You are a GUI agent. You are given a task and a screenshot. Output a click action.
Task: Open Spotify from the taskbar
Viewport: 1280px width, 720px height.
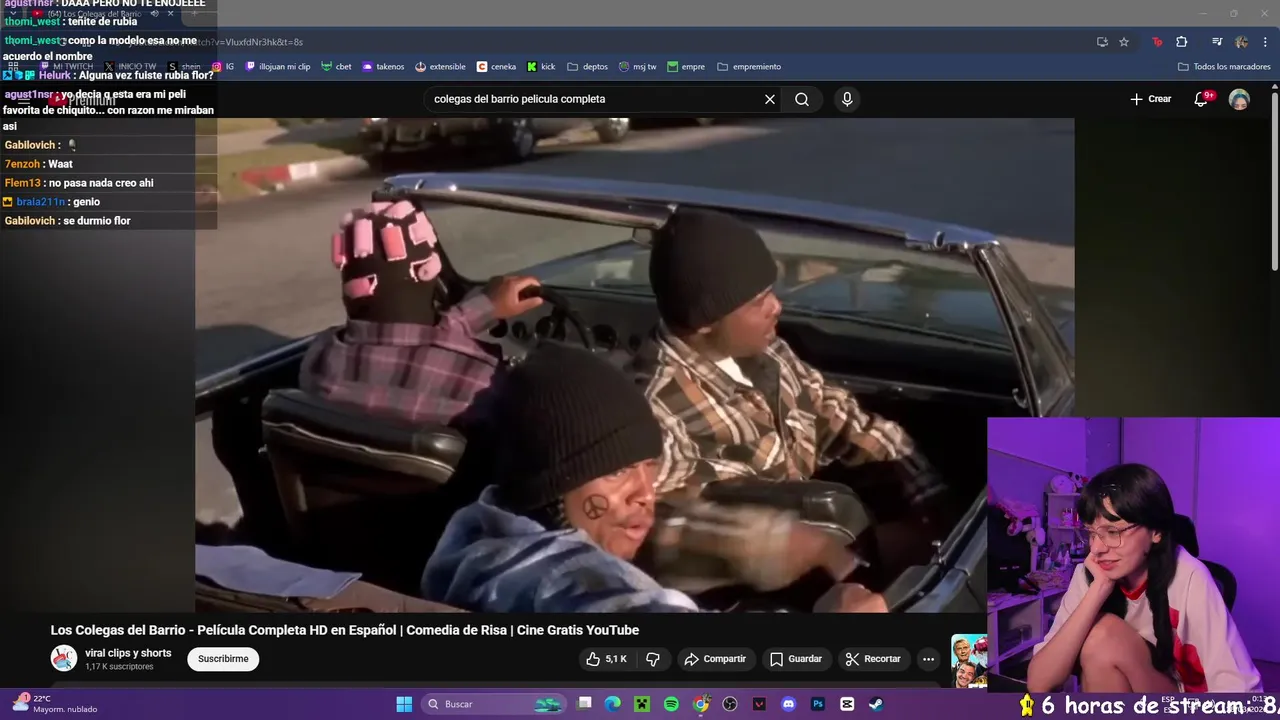(x=671, y=704)
